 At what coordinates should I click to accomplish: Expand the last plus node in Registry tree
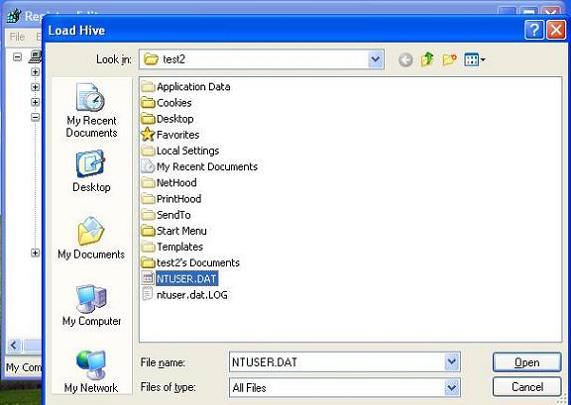point(35,252)
